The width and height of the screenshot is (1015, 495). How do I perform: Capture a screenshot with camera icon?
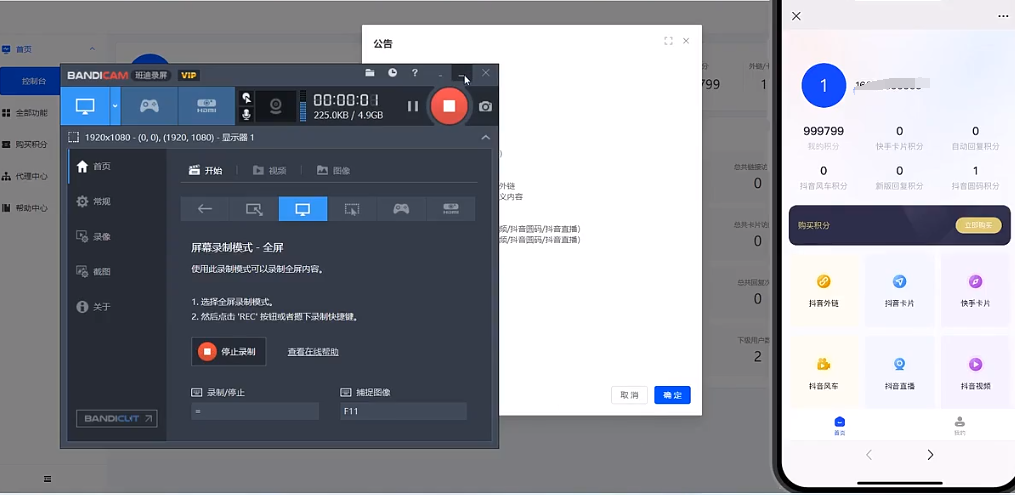[485, 107]
